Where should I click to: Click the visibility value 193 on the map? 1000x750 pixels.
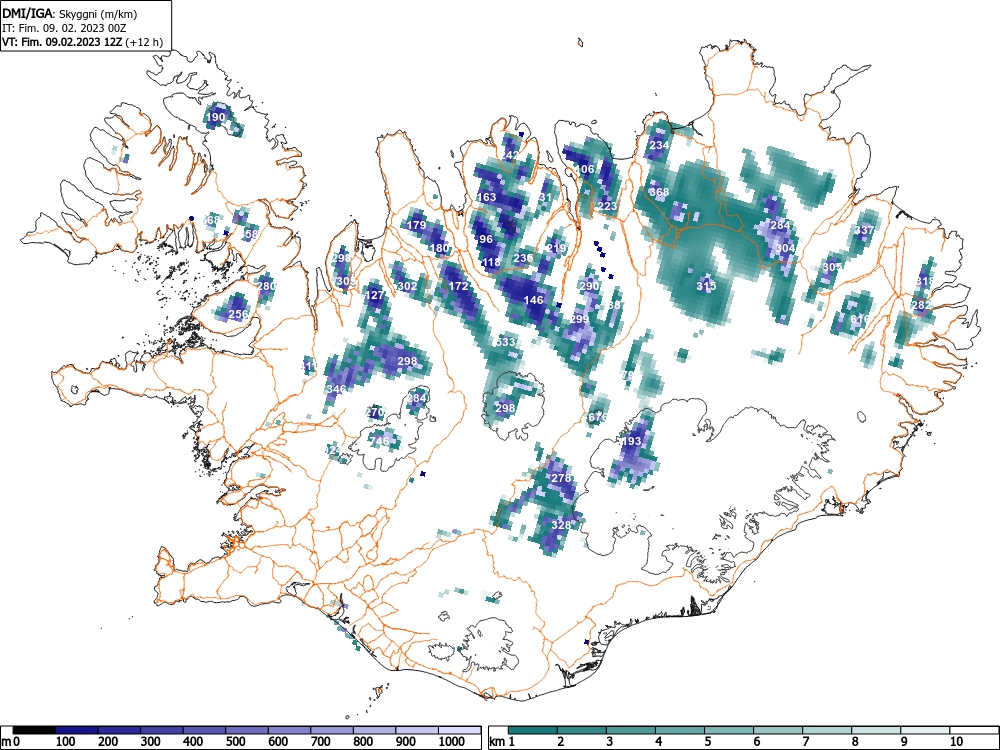click(631, 441)
